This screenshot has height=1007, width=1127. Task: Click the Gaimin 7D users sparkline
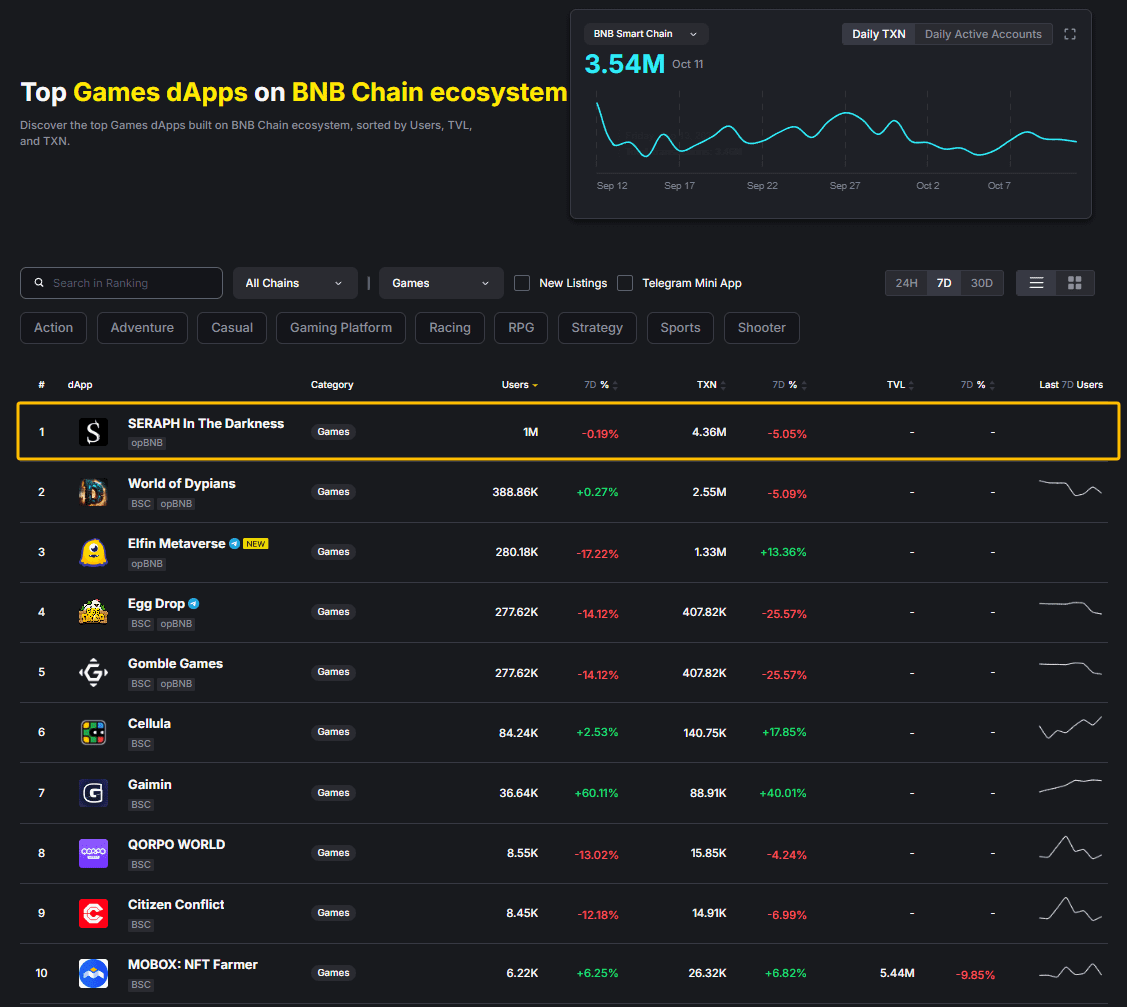coord(1070,785)
